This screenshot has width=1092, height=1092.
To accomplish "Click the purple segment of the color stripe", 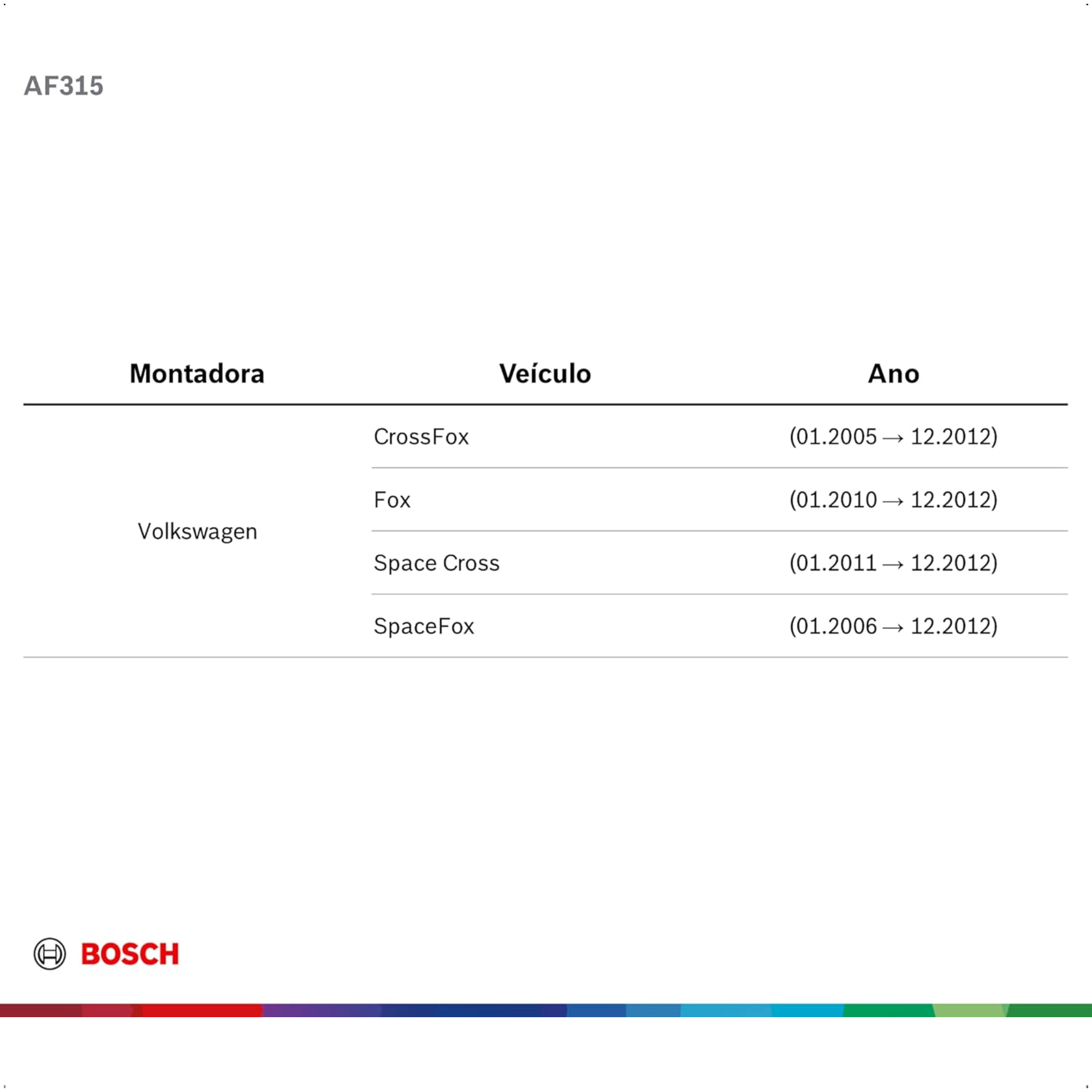I will tap(322, 1011).
